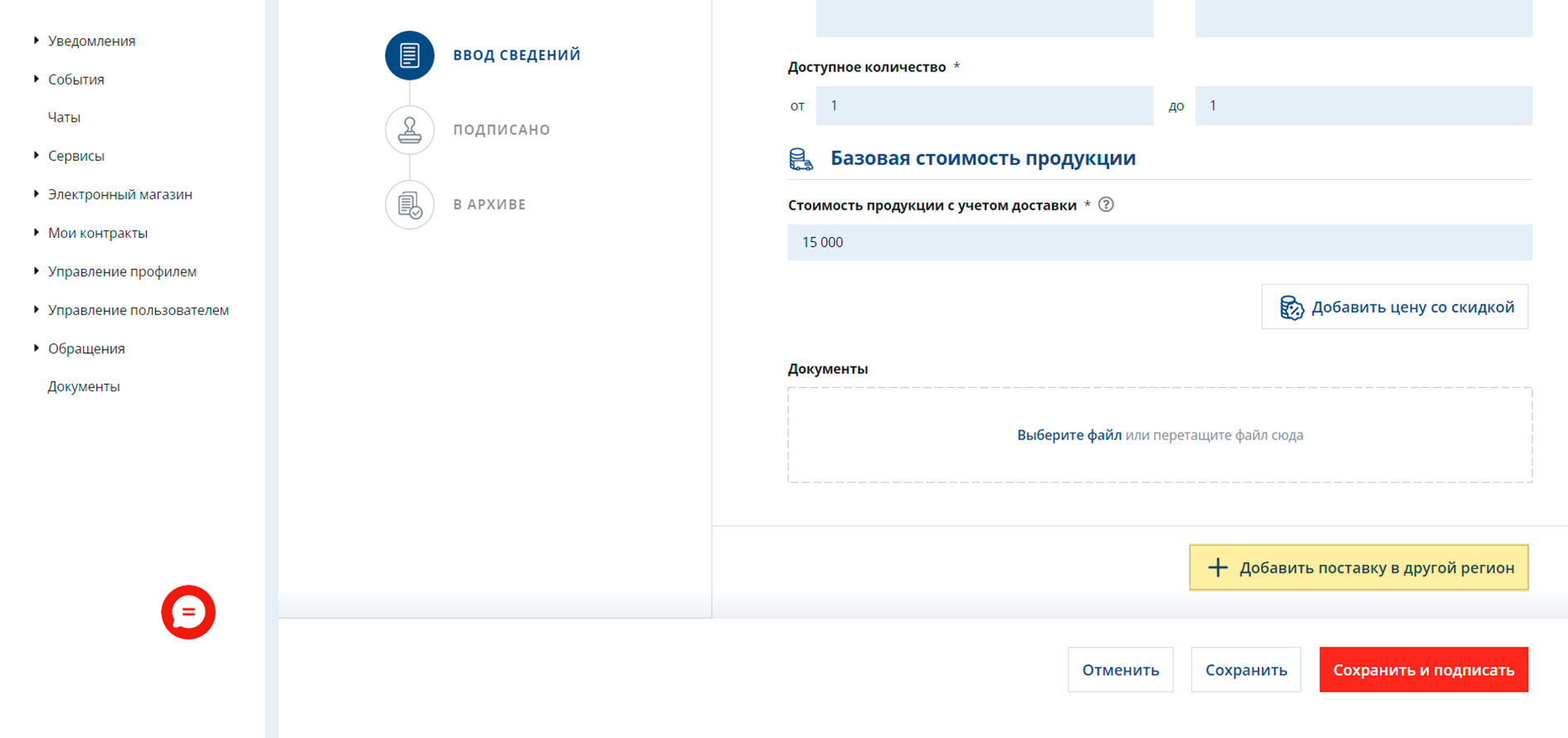Screen dimensions: 1568x738
Task: Open Управление пользователем in the sidebar
Action: click(x=139, y=310)
